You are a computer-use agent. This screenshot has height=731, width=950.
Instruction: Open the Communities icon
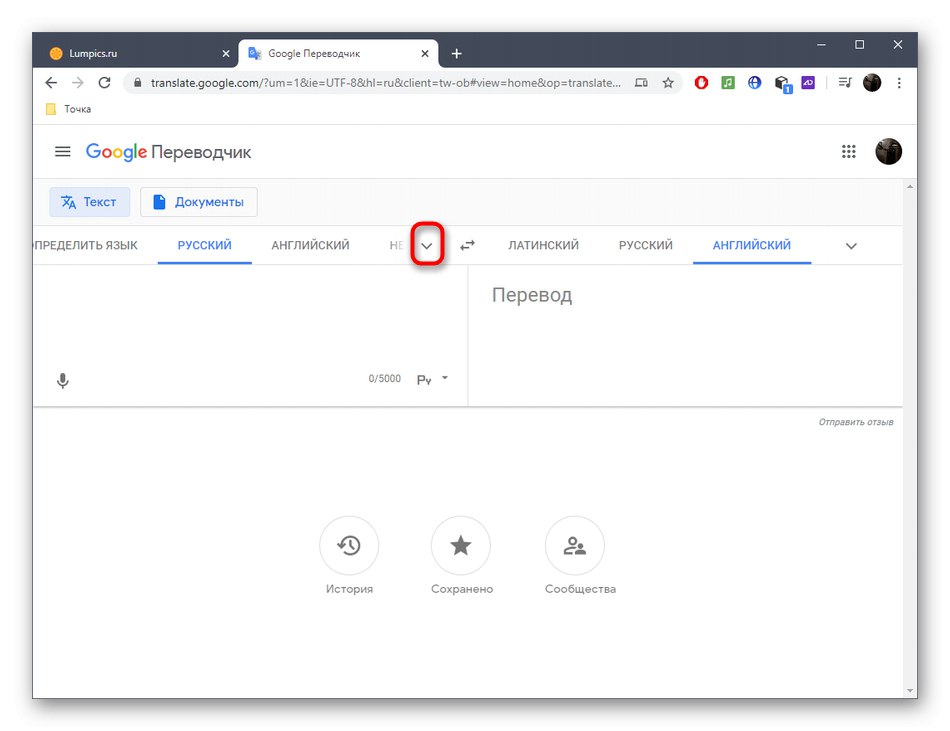click(574, 545)
